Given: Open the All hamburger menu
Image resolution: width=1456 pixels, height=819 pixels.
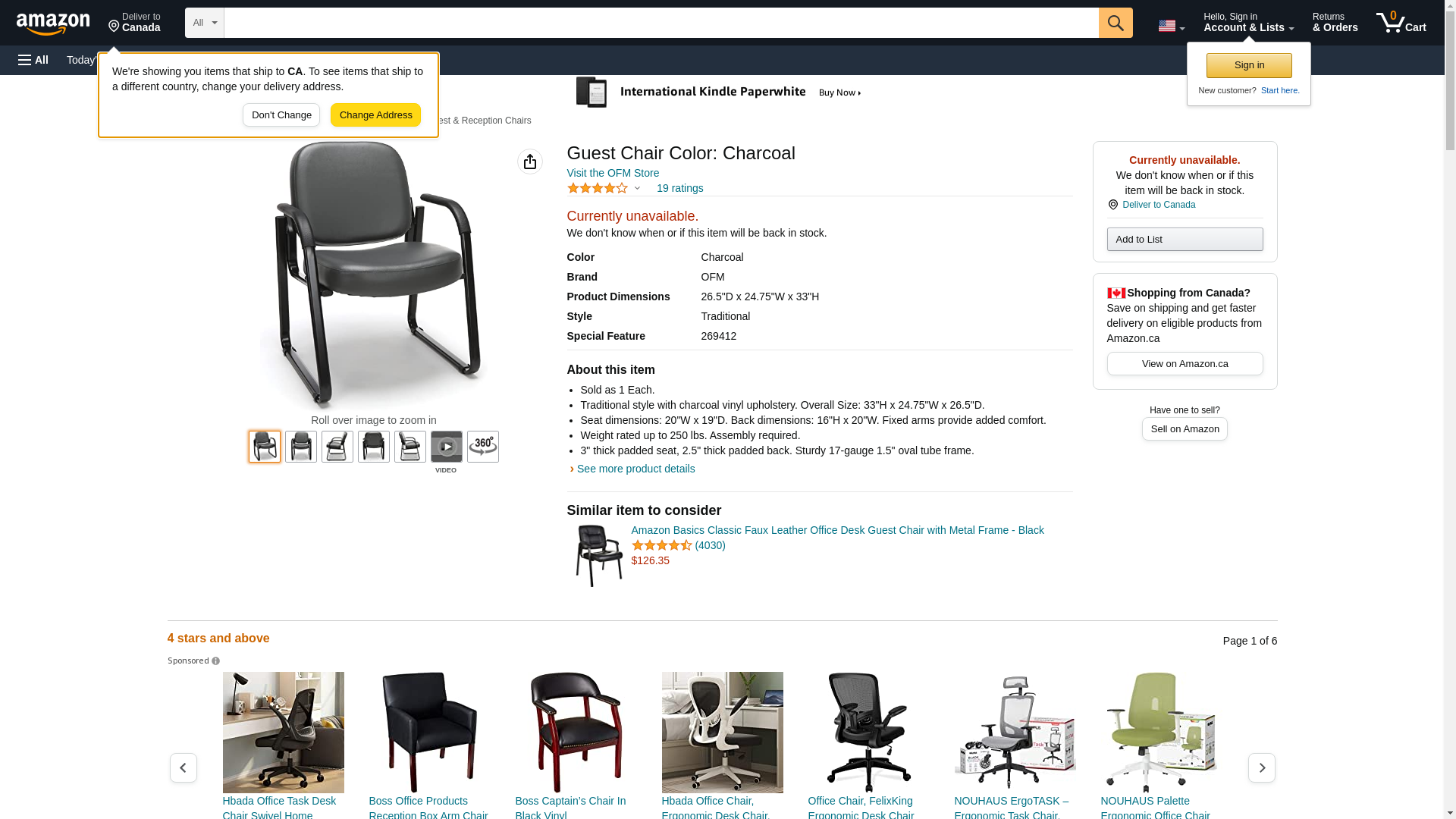Looking at the screenshot, I should 33,60.
